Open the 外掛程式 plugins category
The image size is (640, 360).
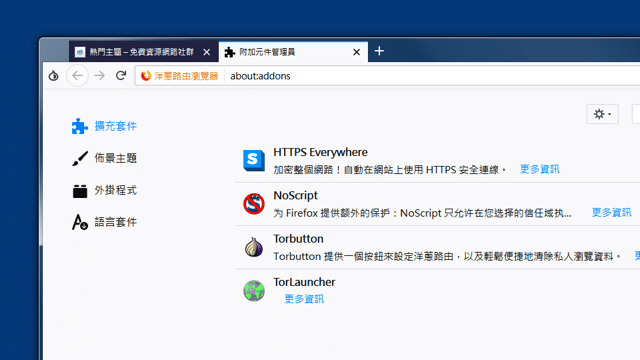(104, 190)
